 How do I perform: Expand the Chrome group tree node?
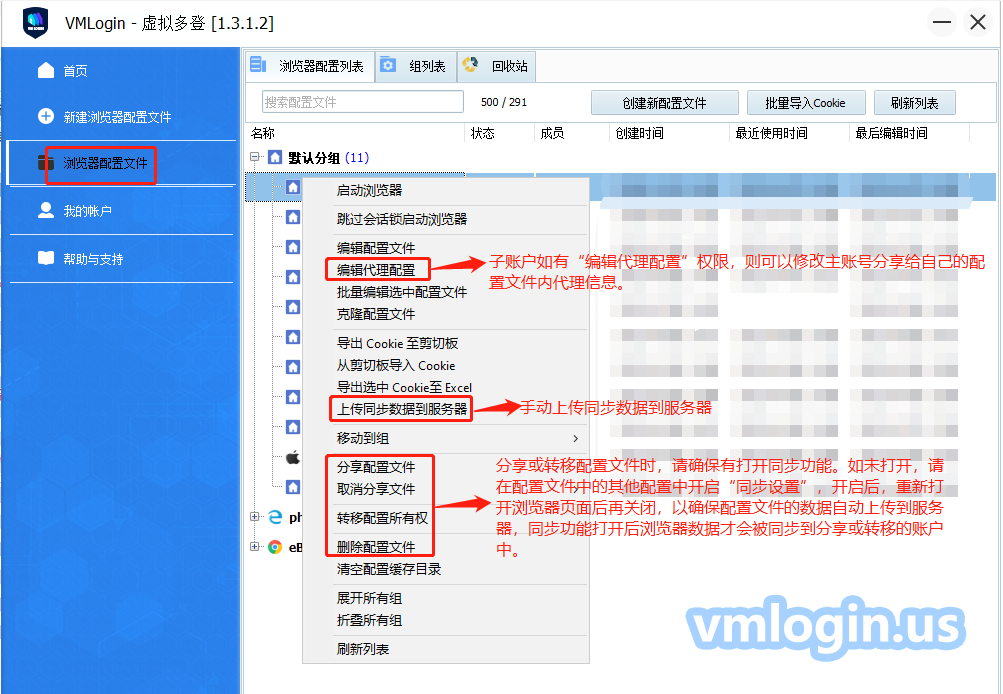[x=256, y=547]
